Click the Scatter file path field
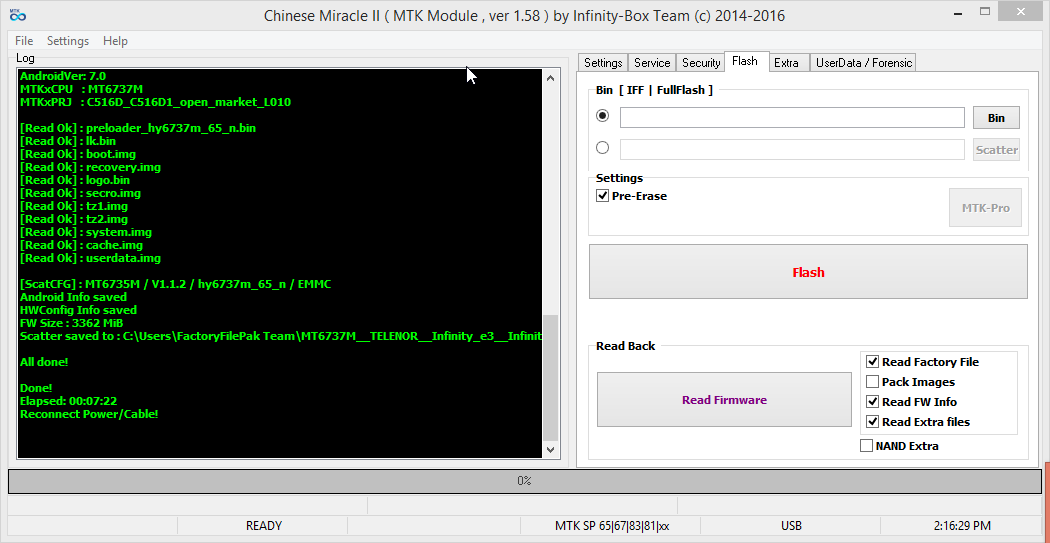 pos(792,149)
